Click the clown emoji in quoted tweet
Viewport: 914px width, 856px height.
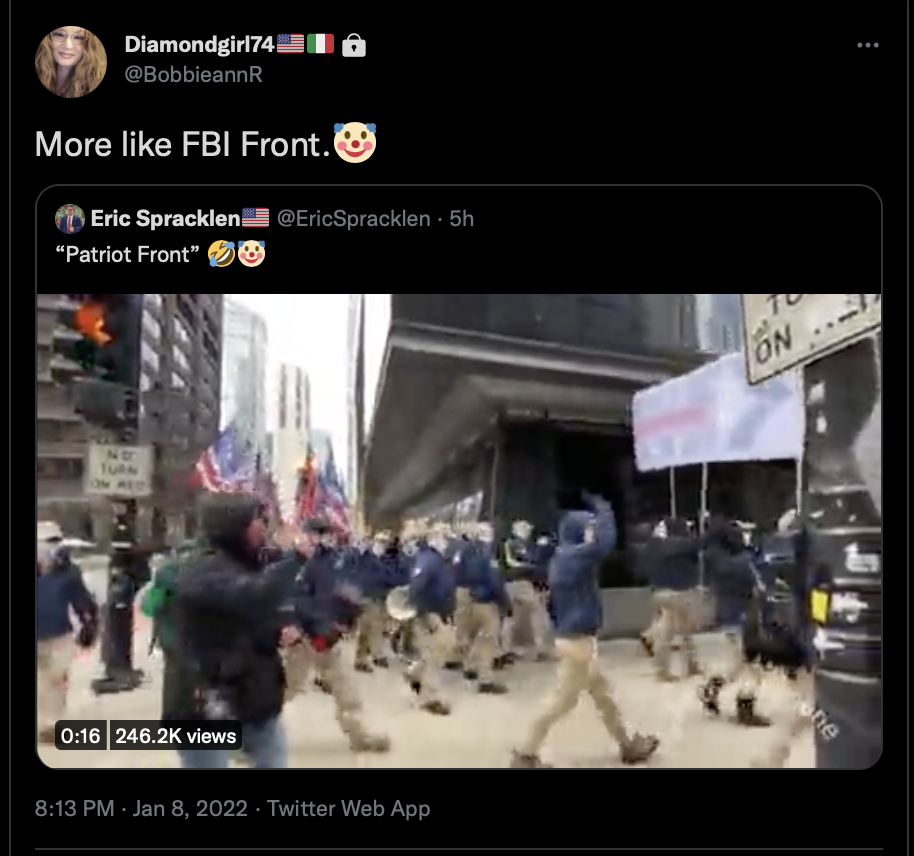click(x=251, y=254)
